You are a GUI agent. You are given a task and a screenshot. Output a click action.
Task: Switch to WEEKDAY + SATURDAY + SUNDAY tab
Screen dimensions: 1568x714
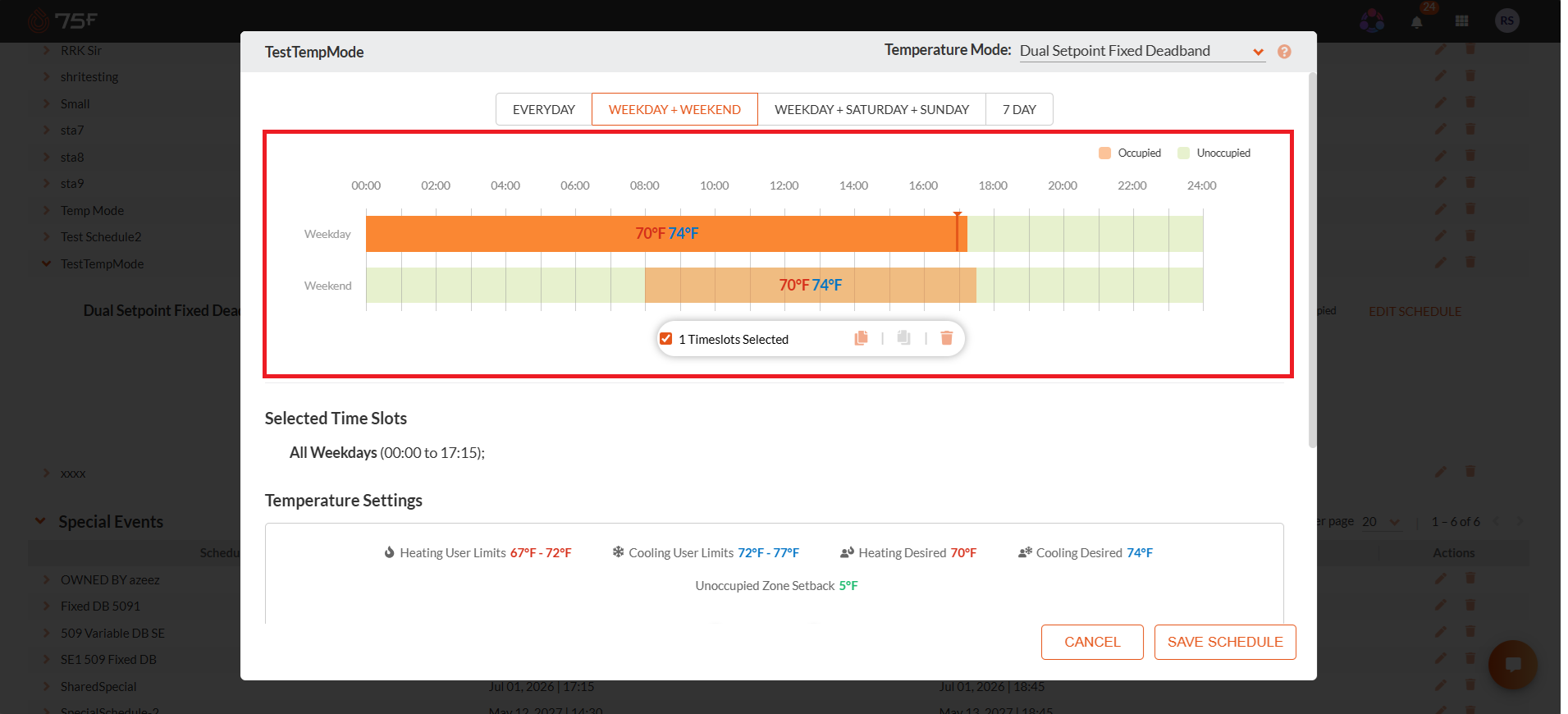(871, 109)
